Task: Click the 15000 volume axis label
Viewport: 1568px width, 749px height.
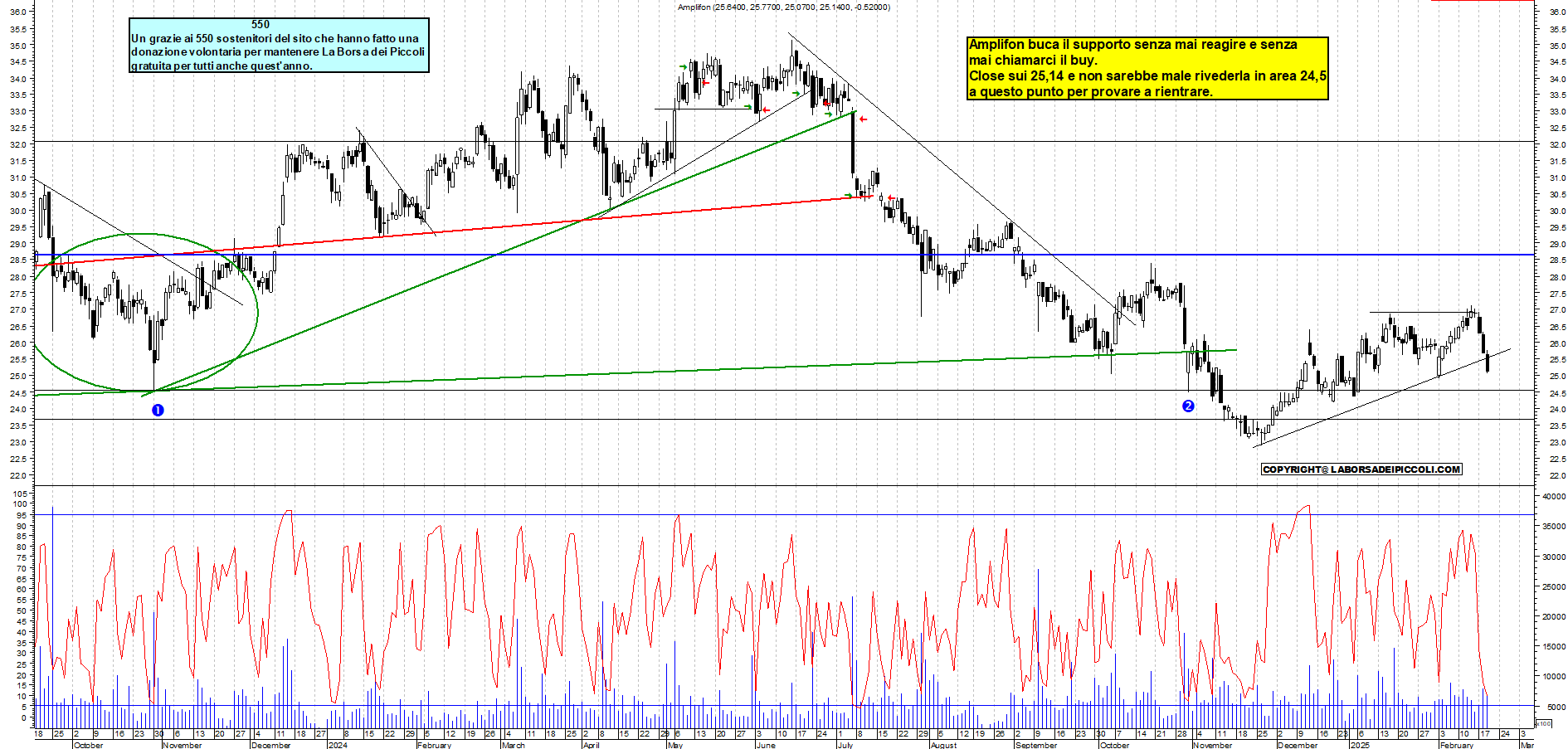Action: pos(1554,646)
